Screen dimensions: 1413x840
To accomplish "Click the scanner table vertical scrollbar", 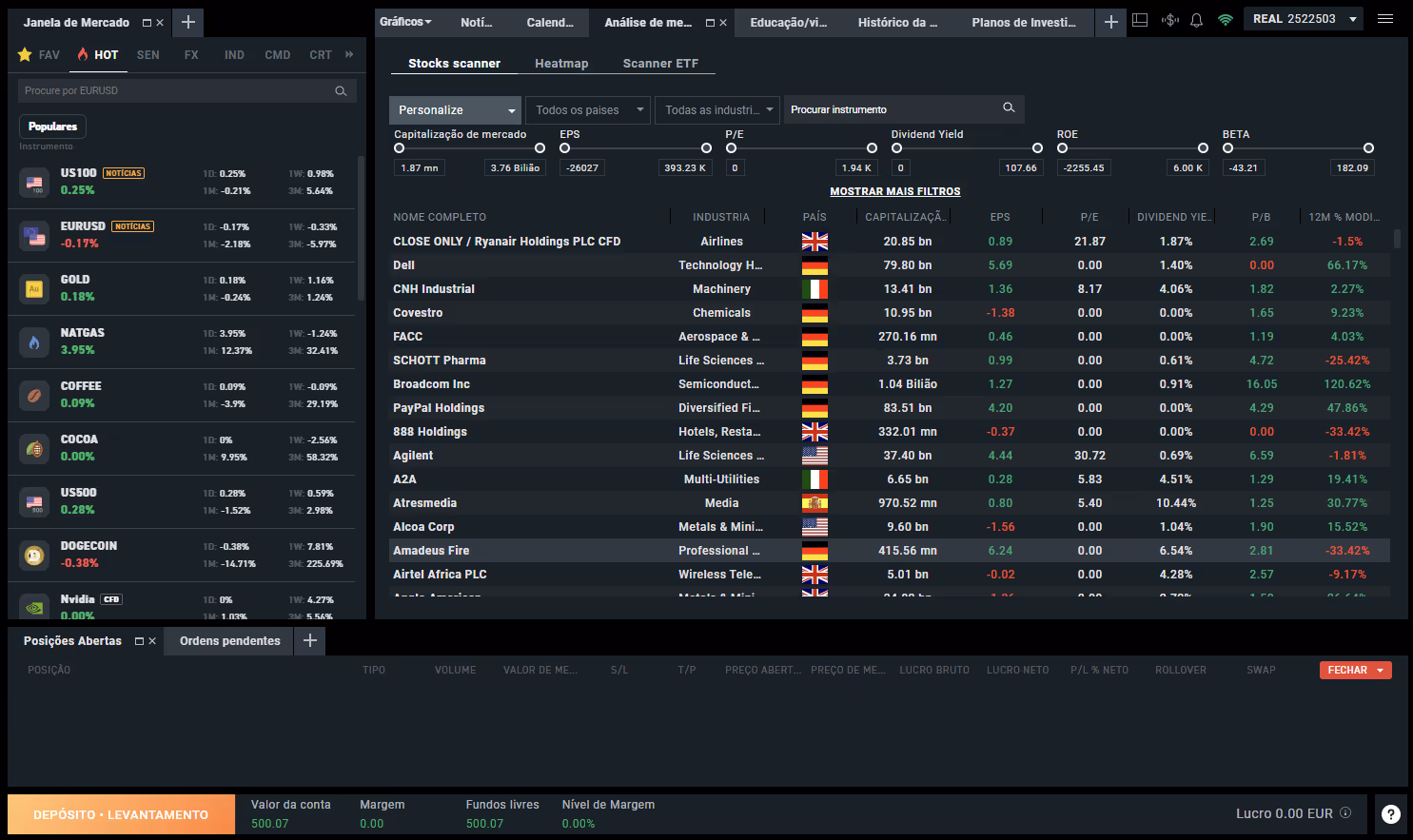I will pos(1397,239).
